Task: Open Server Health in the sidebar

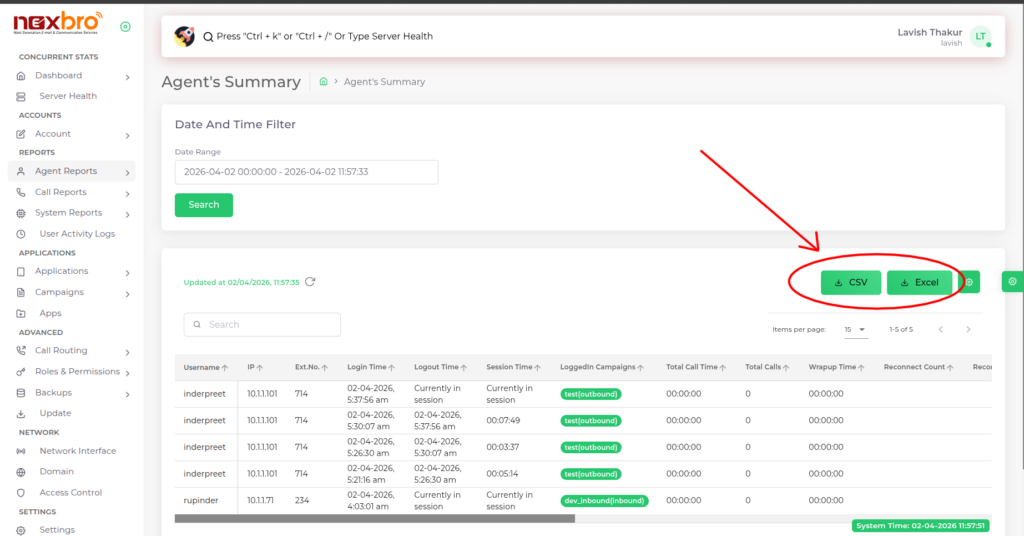Action: pos(68,96)
